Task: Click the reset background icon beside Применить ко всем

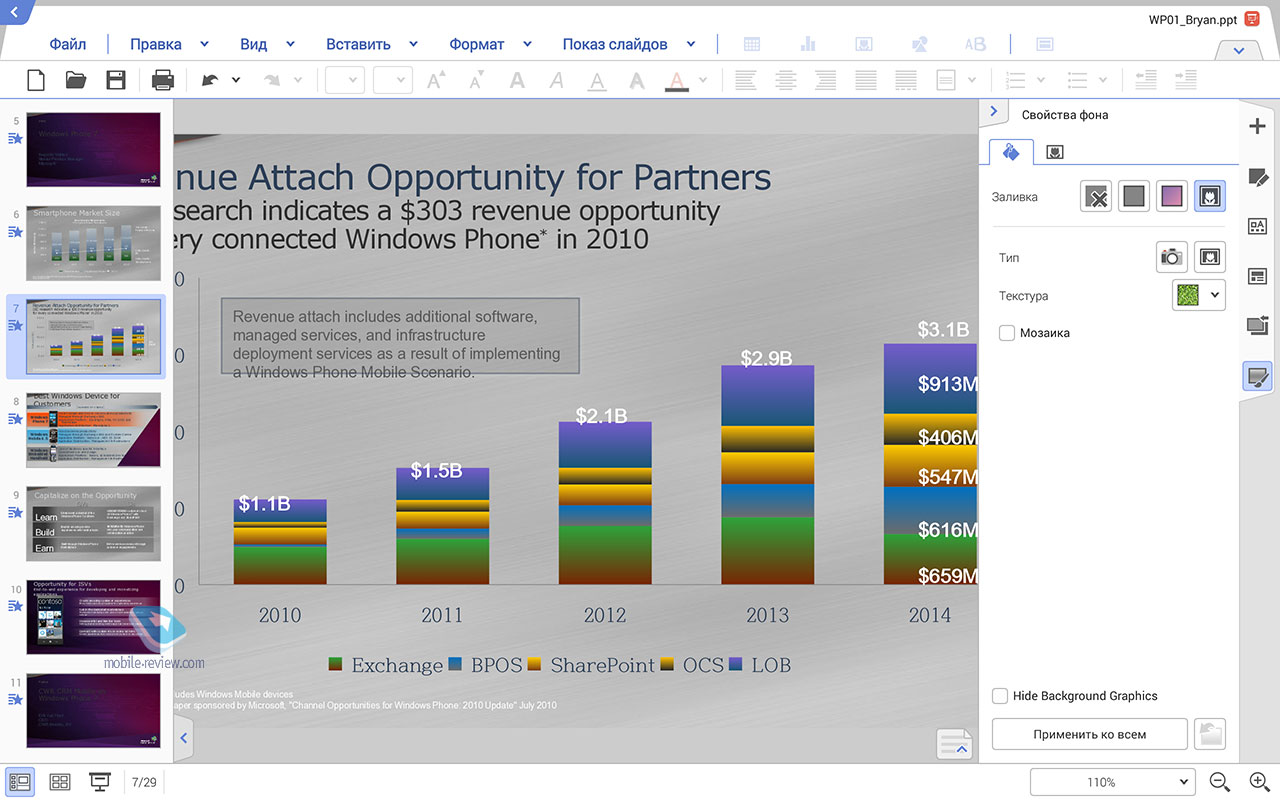Action: point(1210,734)
